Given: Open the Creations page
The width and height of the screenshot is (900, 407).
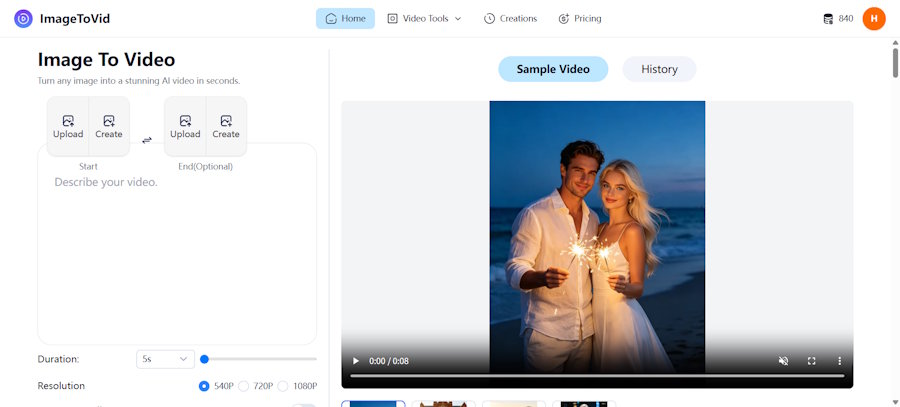Looking at the screenshot, I should pos(510,18).
